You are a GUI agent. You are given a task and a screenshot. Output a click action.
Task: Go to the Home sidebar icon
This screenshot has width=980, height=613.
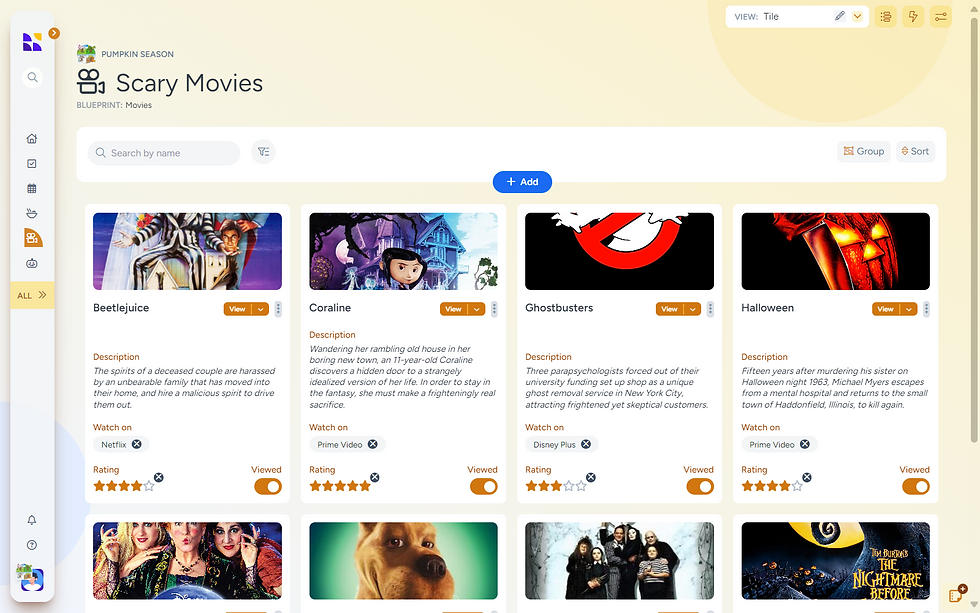[32, 139]
